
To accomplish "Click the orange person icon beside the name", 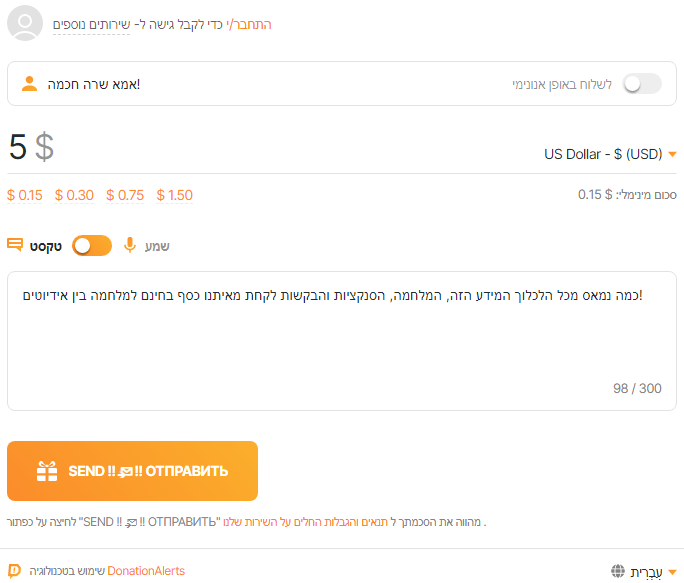I will pyautogui.click(x=30, y=83).
